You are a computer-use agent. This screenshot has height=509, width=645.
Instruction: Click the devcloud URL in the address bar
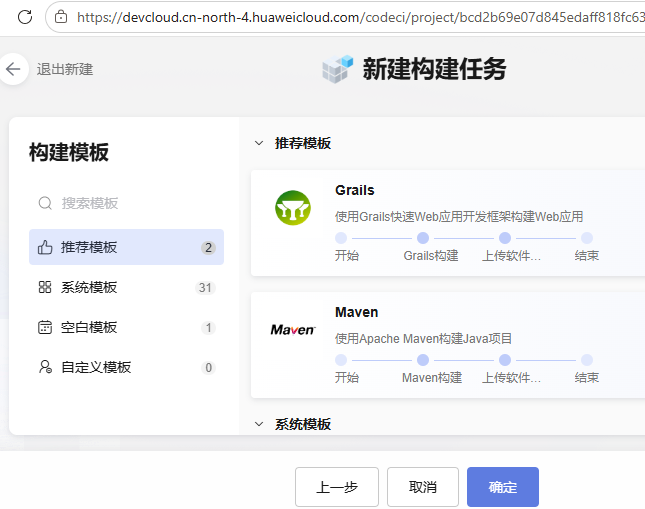[360, 17]
